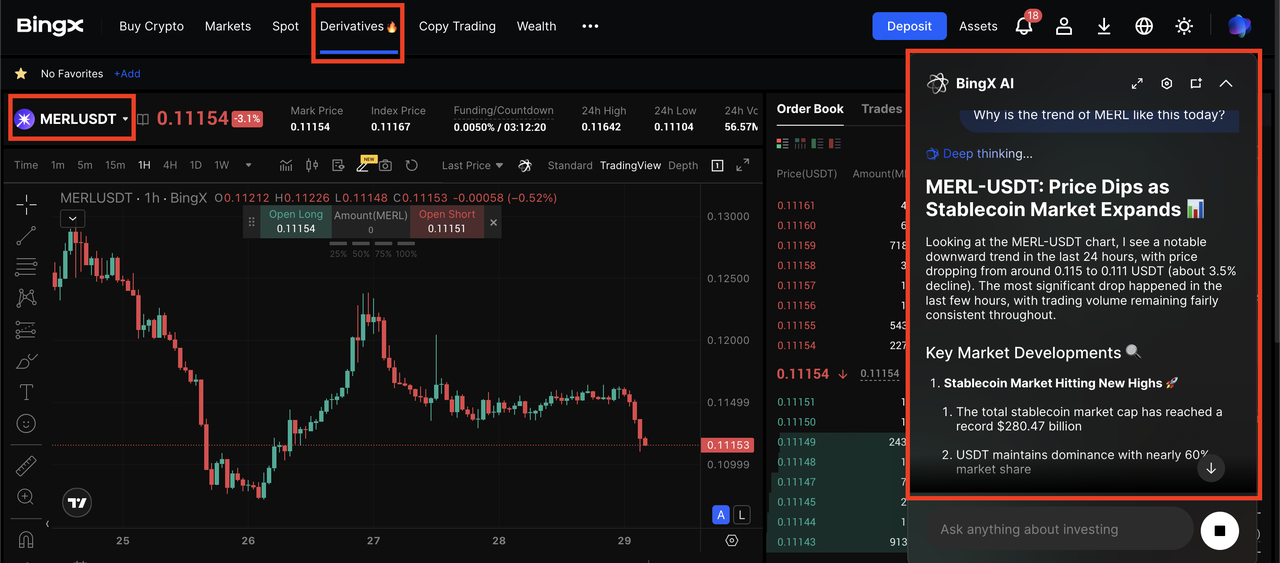Reset the chart with the refresh icon

412,165
